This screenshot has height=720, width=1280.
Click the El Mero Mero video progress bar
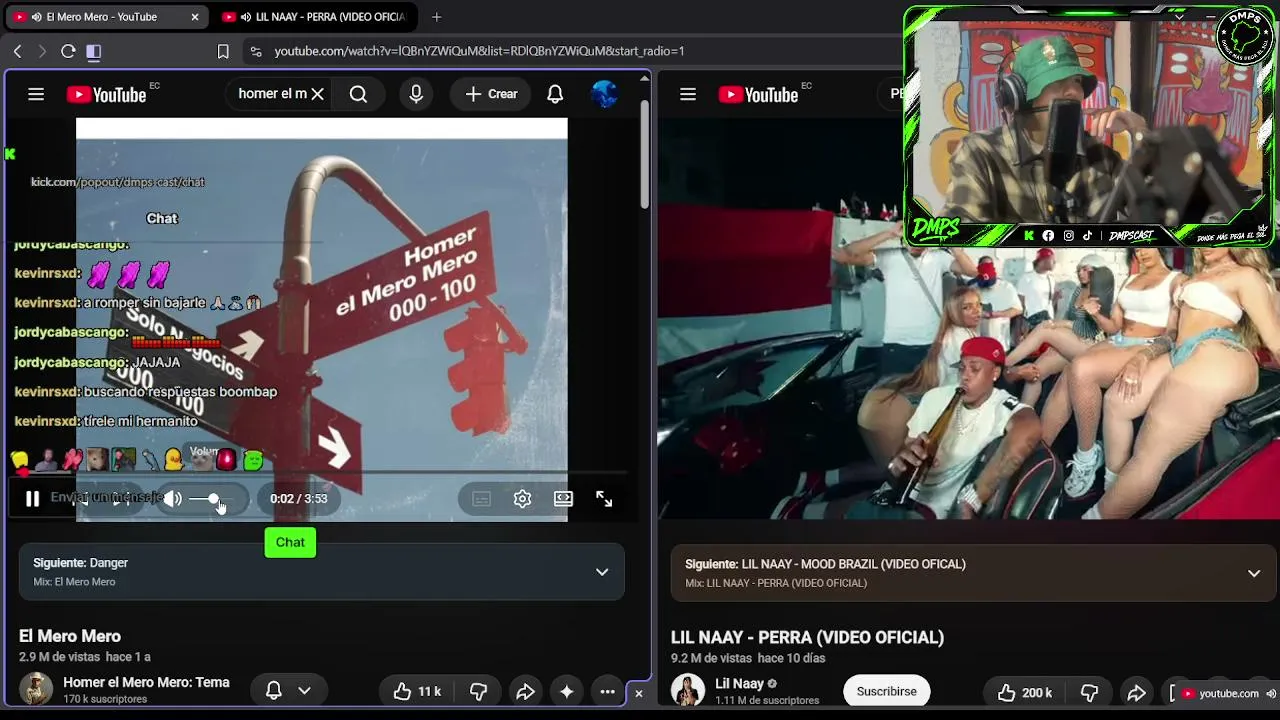coord(322,472)
